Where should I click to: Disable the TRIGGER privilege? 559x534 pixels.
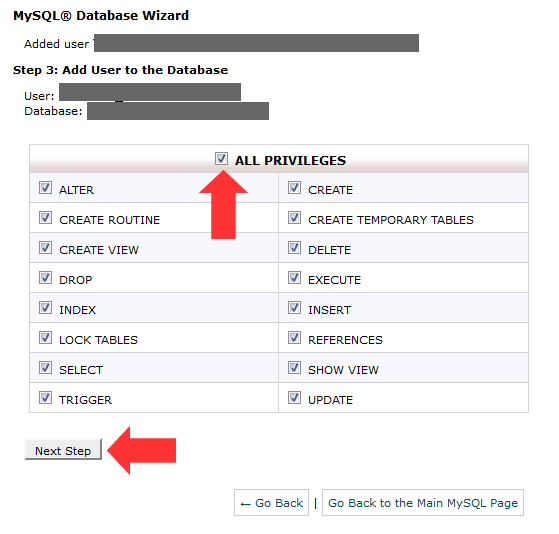[x=45, y=397]
